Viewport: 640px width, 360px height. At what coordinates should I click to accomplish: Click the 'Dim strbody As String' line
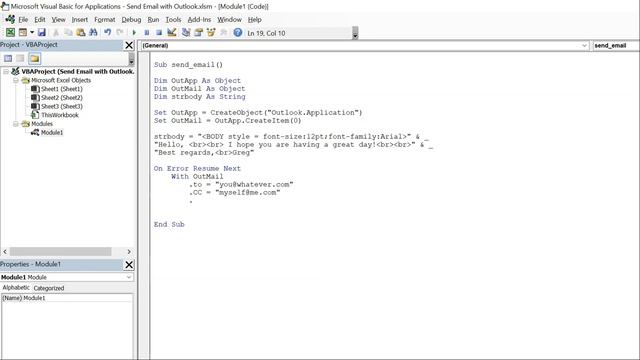200,96
